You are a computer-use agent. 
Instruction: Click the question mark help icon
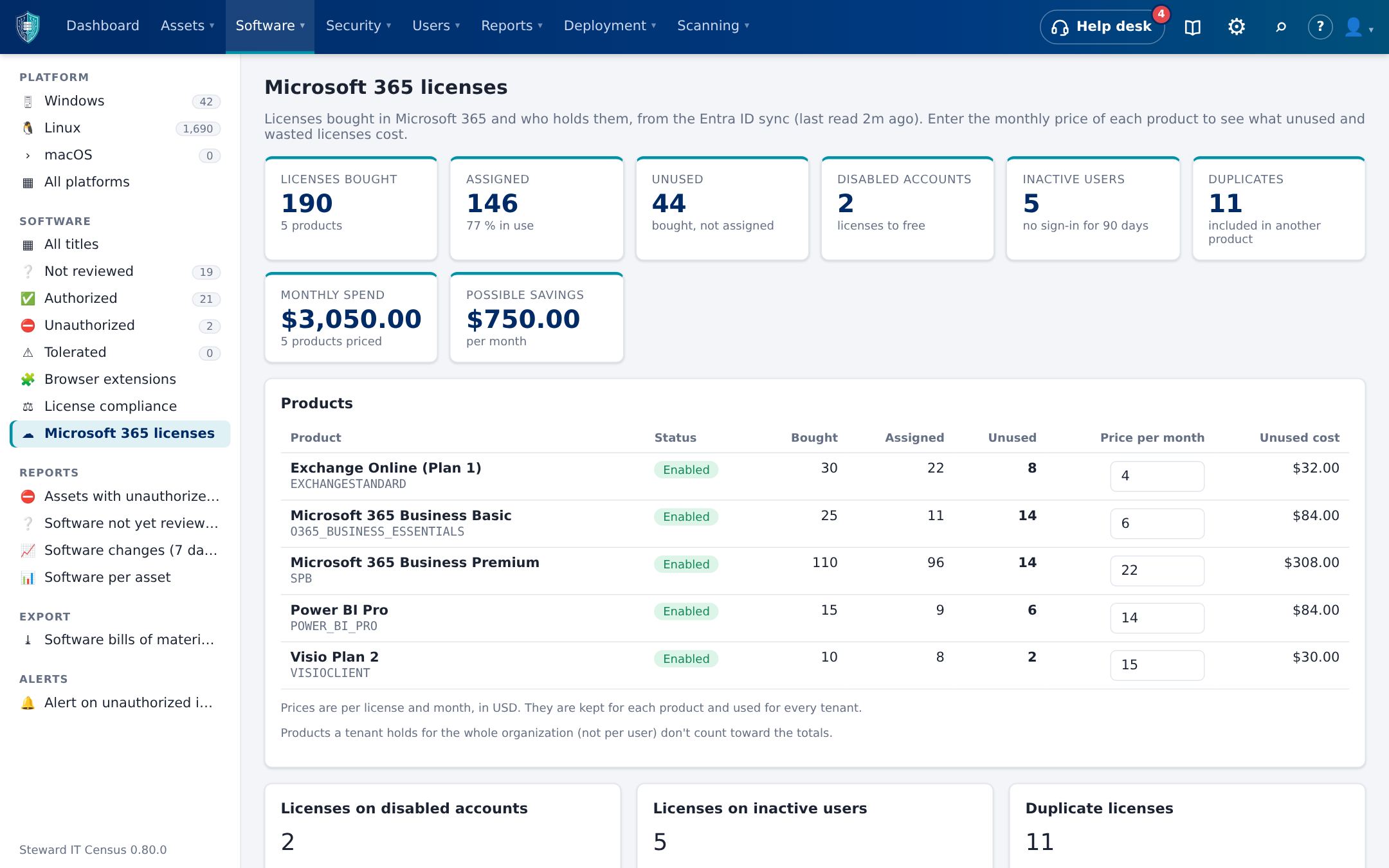[1320, 26]
